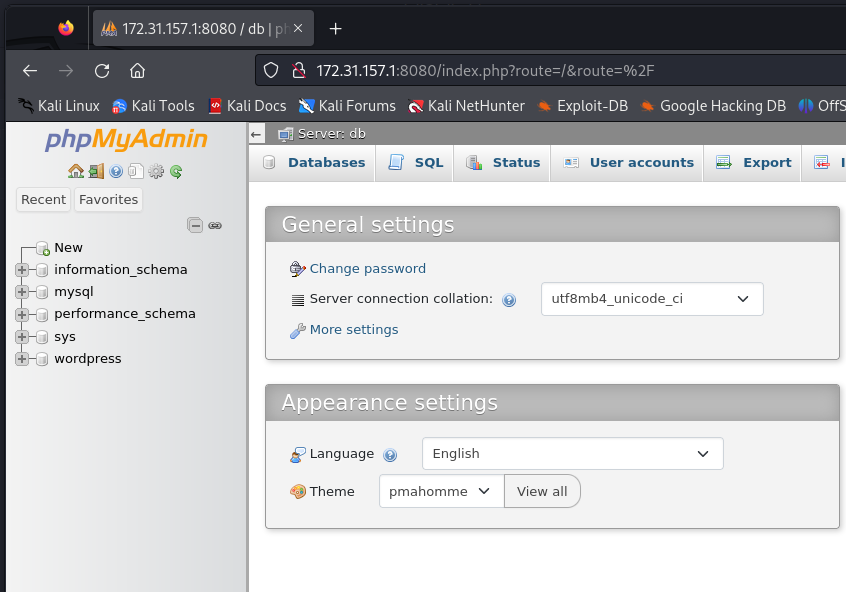Click the Log out door icon

(96, 171)
